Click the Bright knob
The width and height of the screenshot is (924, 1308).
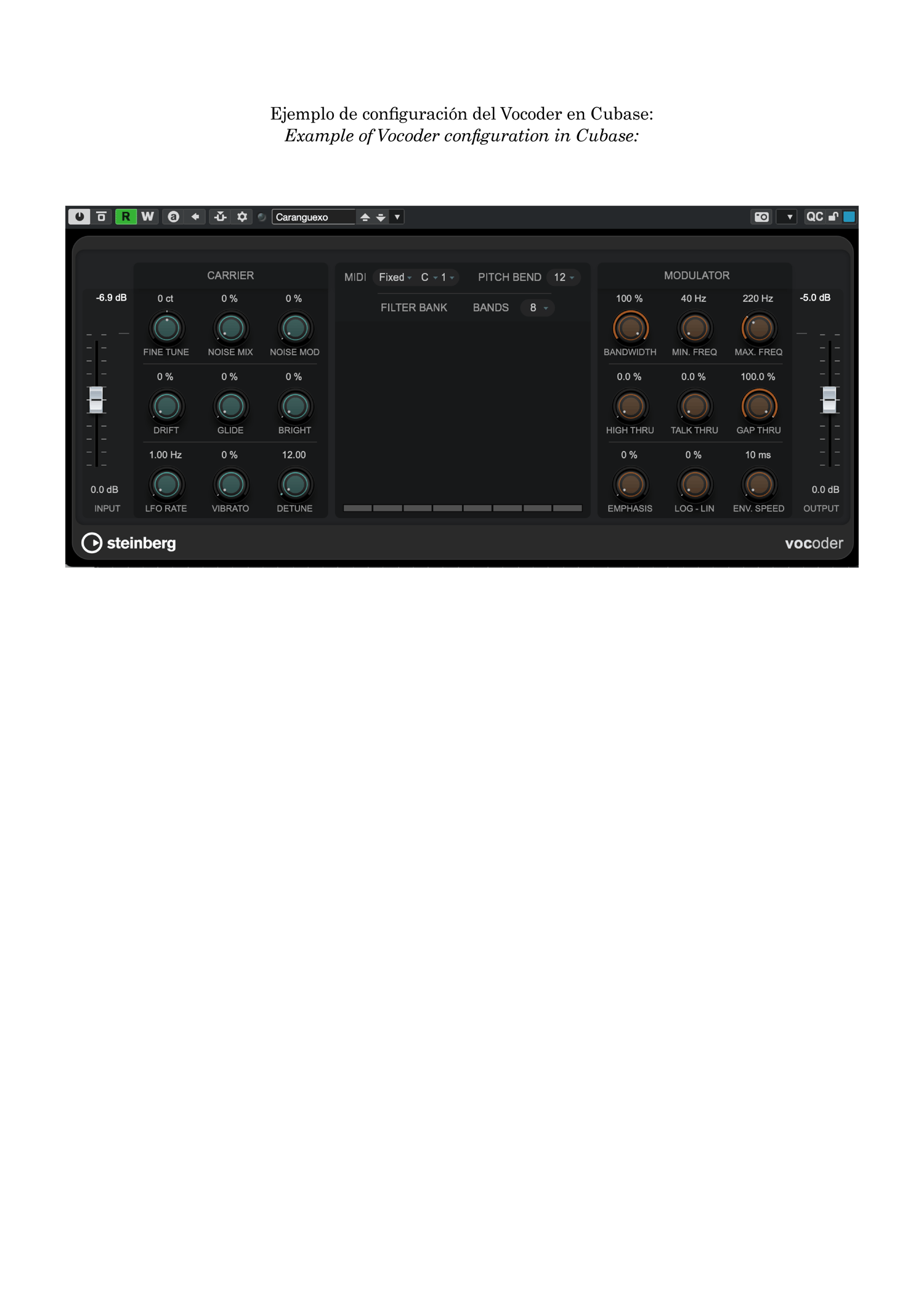point(295,406)
